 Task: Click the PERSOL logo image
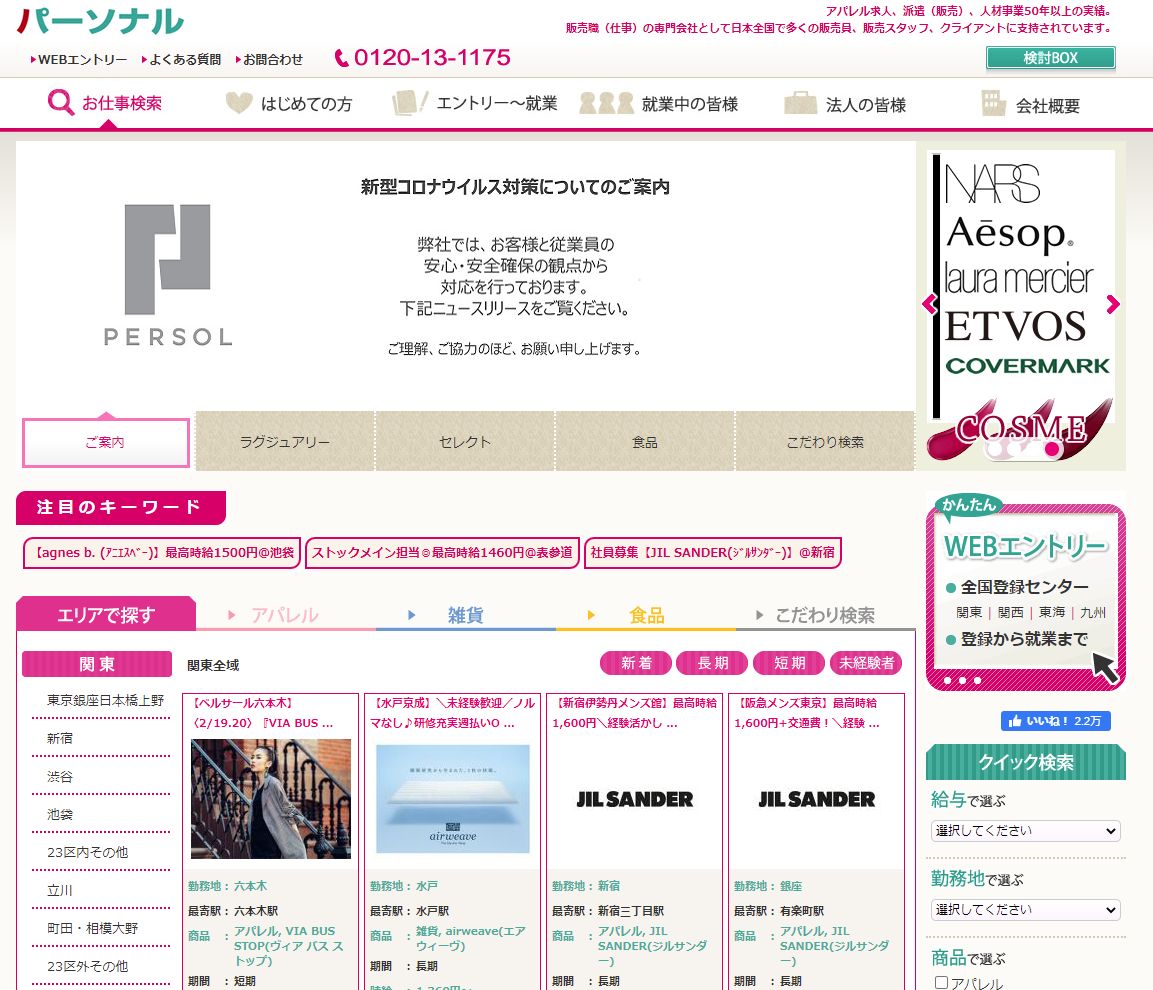click(x=168, y=276)
